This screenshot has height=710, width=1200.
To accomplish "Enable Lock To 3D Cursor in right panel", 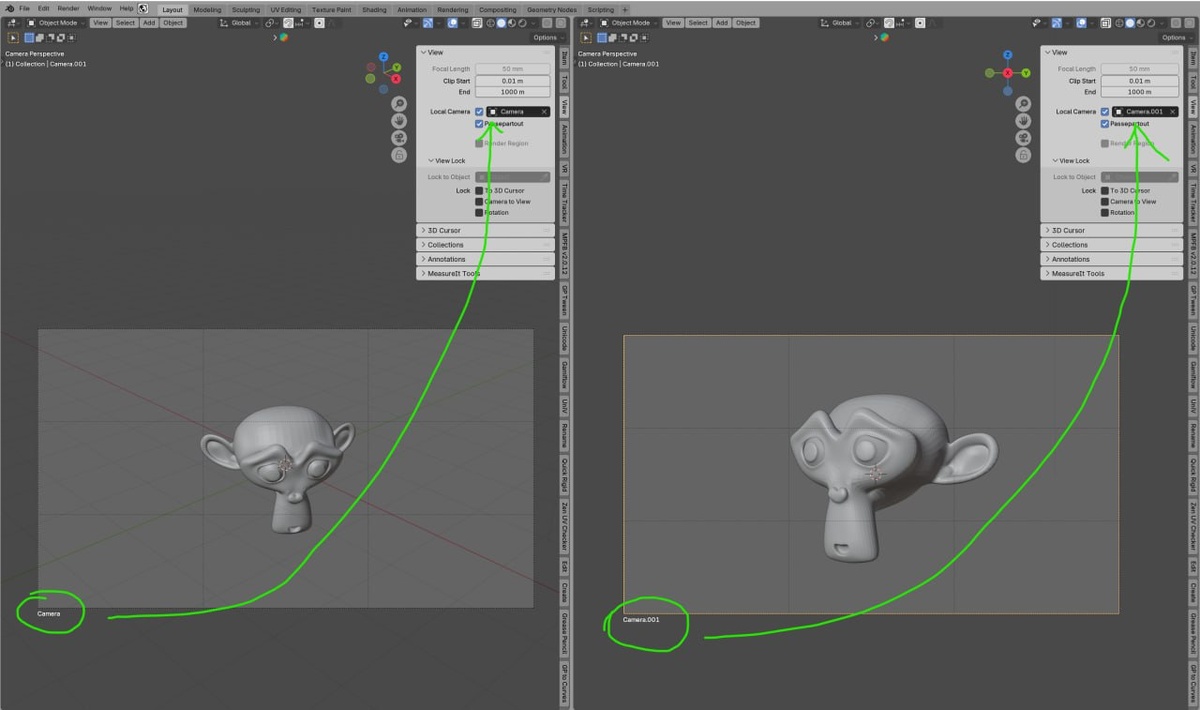I will (1105, 190).
